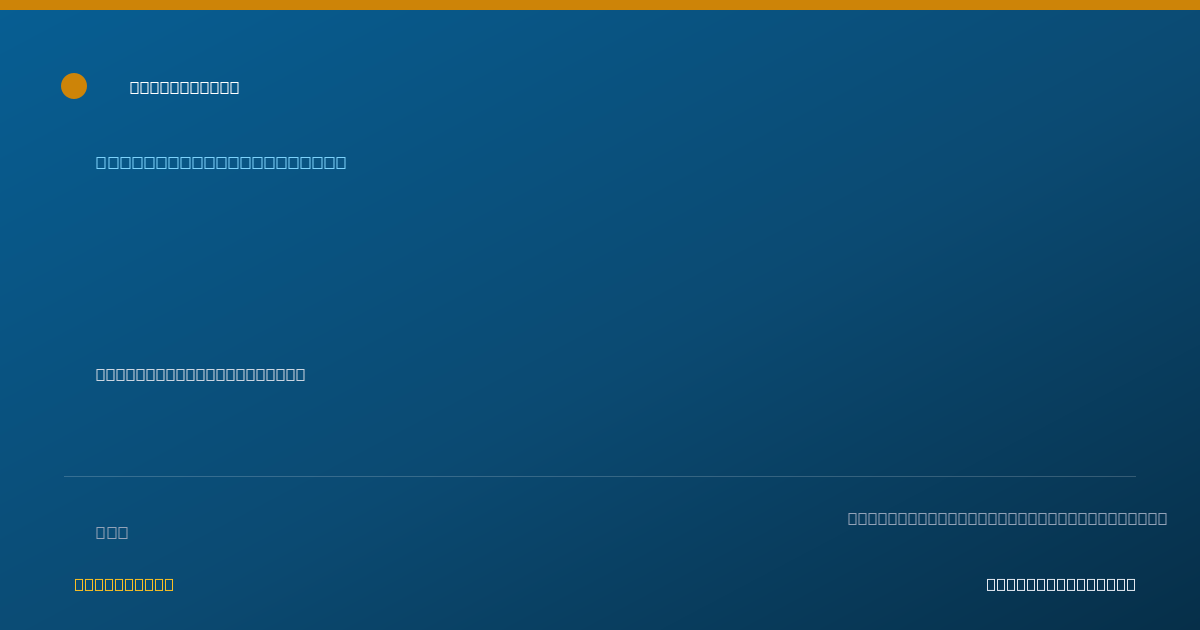Click the start of the long gray caption
1200x630 pixels.
[x=853, y=519]
